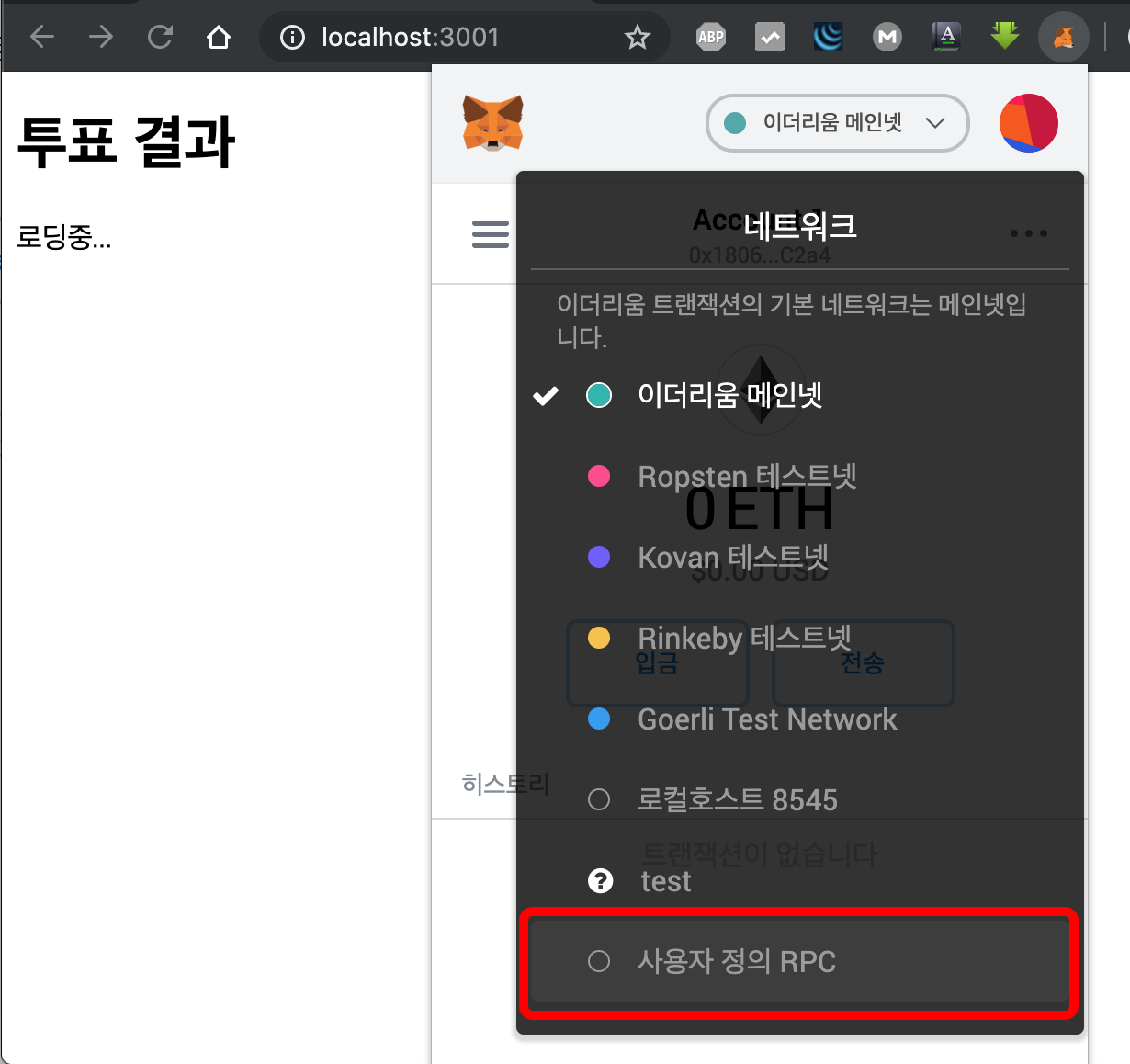
Task: Expand the 이더리움 메인넷 network dropdown
Action: [838, 123]
